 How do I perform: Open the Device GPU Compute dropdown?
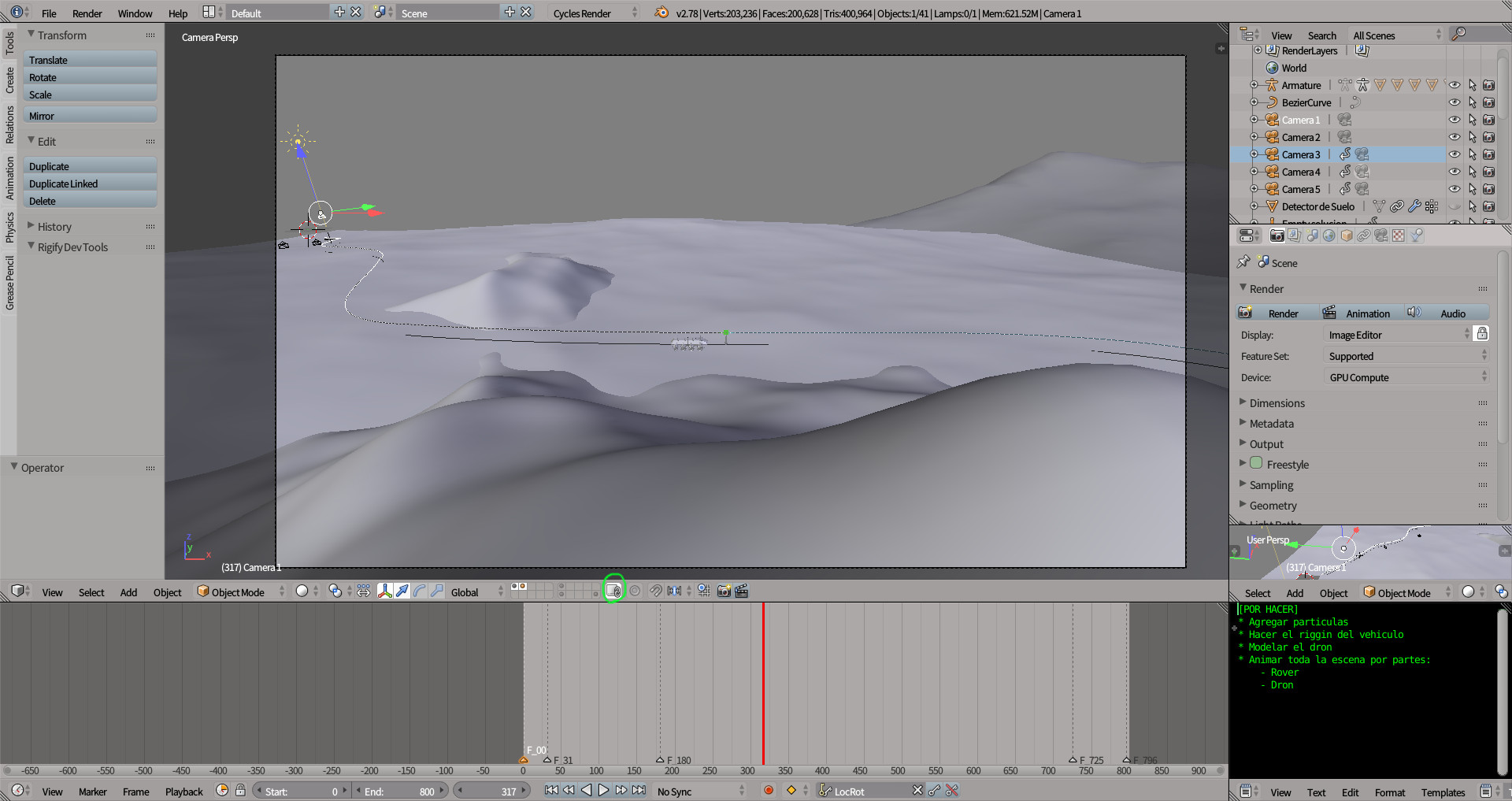[x=1406, y=377]
